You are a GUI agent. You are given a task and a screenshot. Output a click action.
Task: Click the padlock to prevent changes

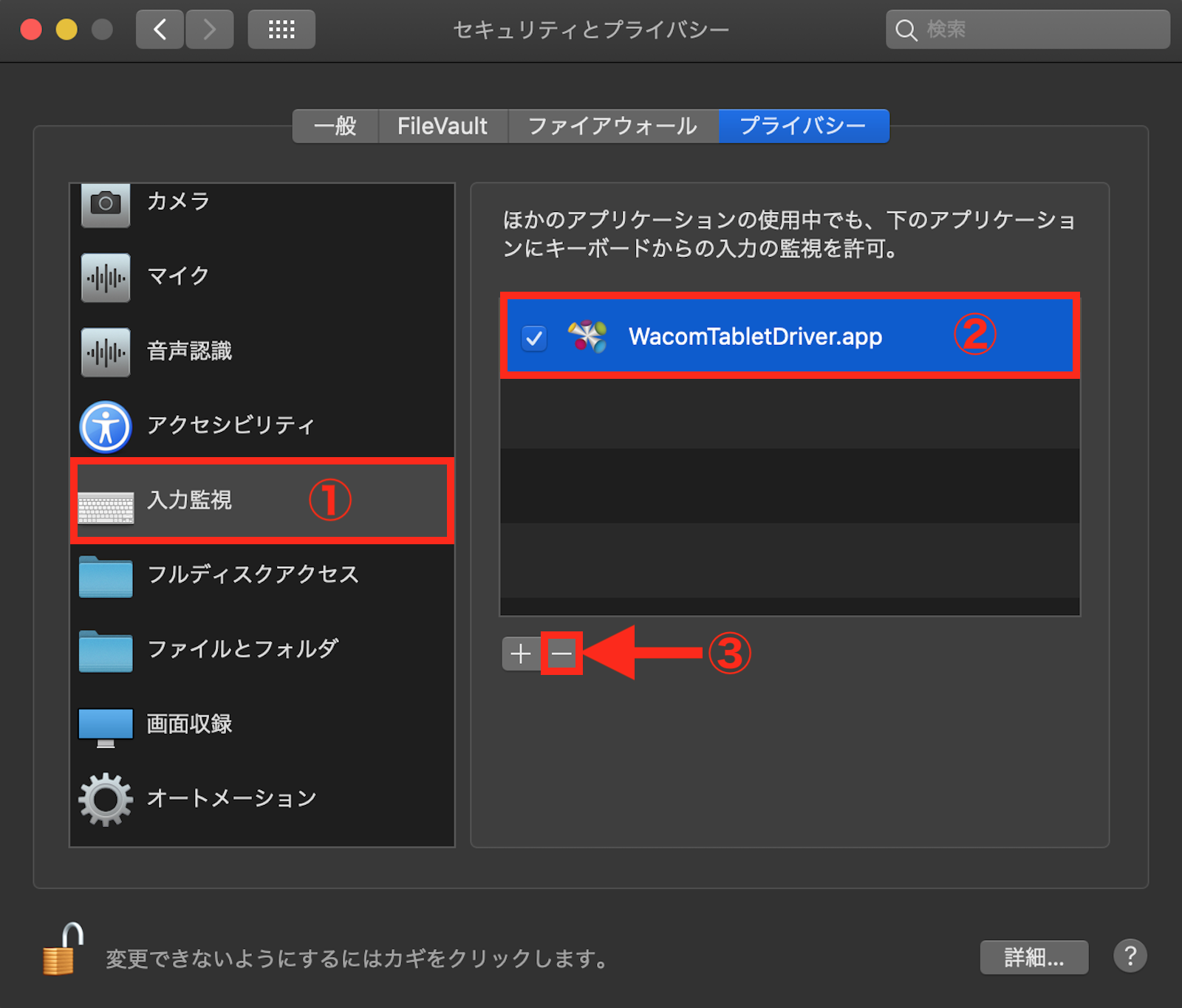tap(62, 950)
